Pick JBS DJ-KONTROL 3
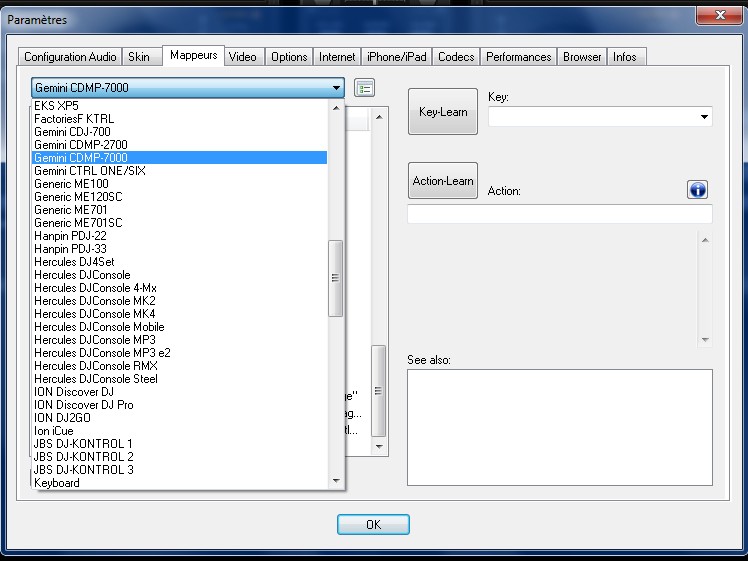This screenshot has height=561, width=748. (x=179, y=470)
